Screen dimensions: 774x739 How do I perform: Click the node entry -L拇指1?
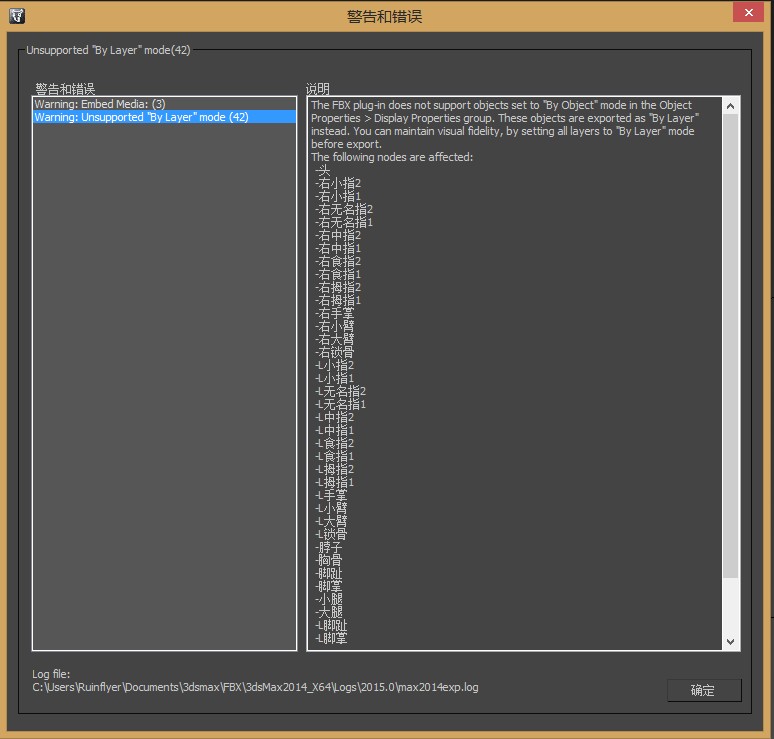335,482
